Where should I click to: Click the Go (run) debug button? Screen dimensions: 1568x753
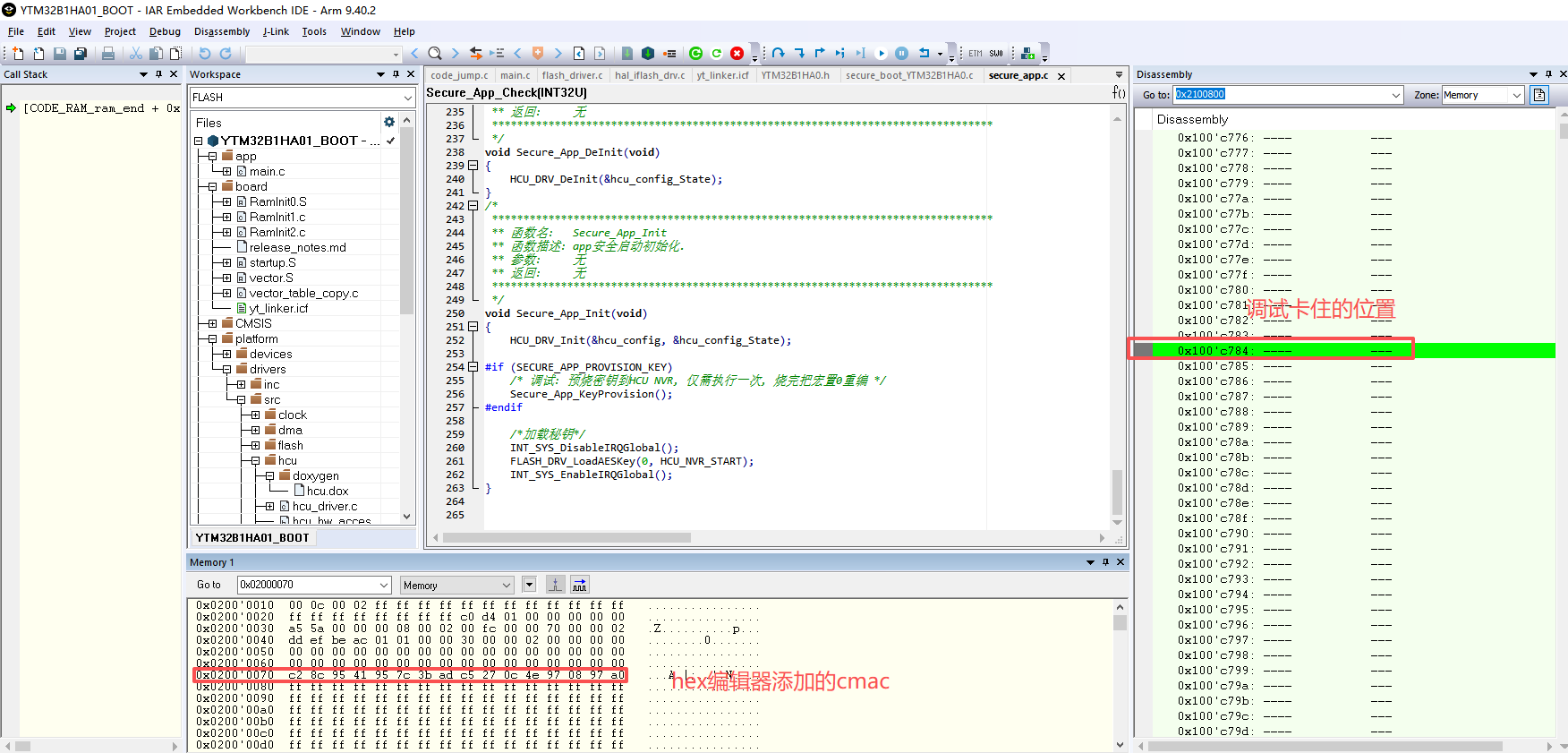[882, 54]
